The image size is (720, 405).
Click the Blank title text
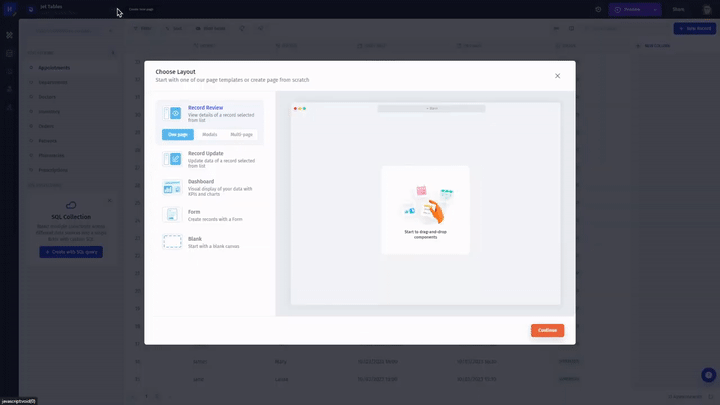click(x=195, y=239)
